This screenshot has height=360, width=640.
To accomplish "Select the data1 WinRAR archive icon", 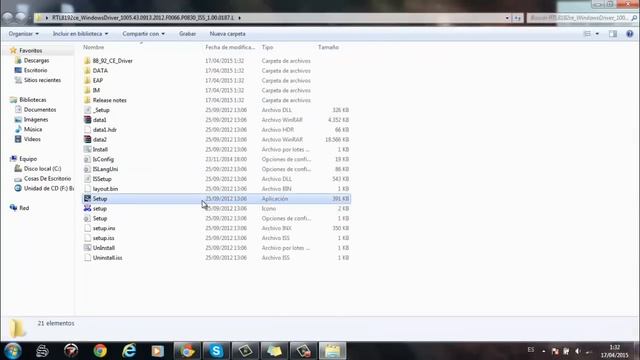I will 87,120.
